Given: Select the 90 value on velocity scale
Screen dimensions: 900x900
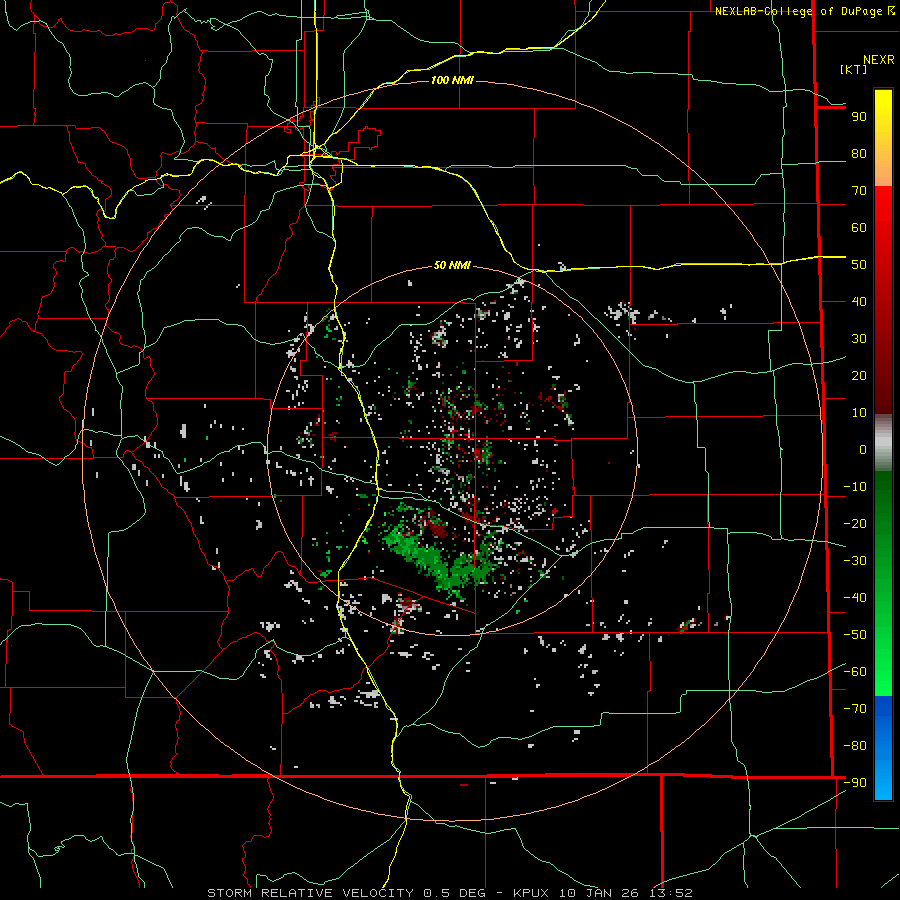Looking at the screenshot, I should pos(859,117).
